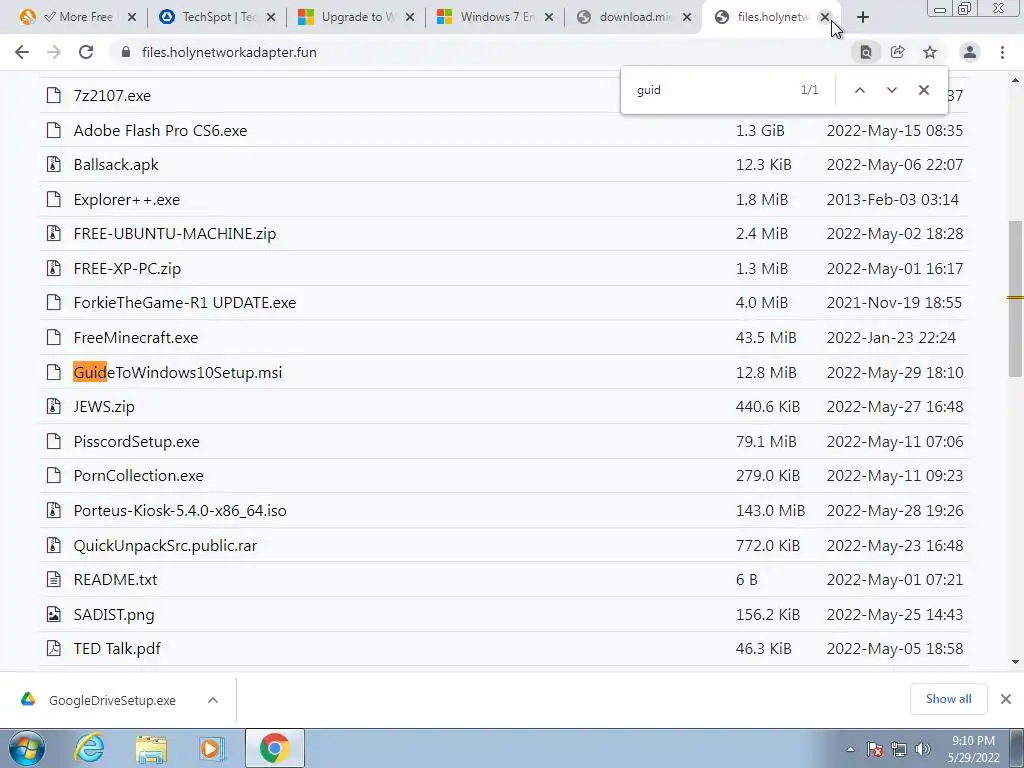Click the share page icon
The image size is (1024, 768).
click(898, 52)
